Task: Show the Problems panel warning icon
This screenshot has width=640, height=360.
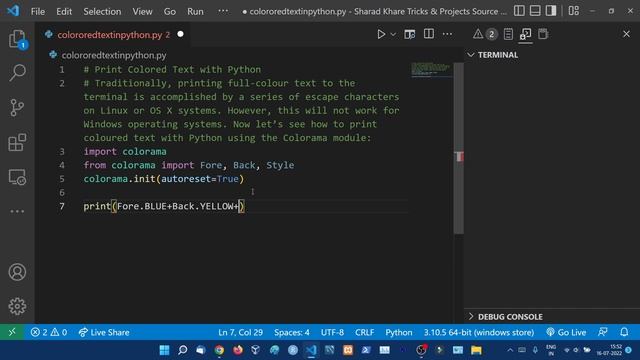Action: tap(478, 34)
